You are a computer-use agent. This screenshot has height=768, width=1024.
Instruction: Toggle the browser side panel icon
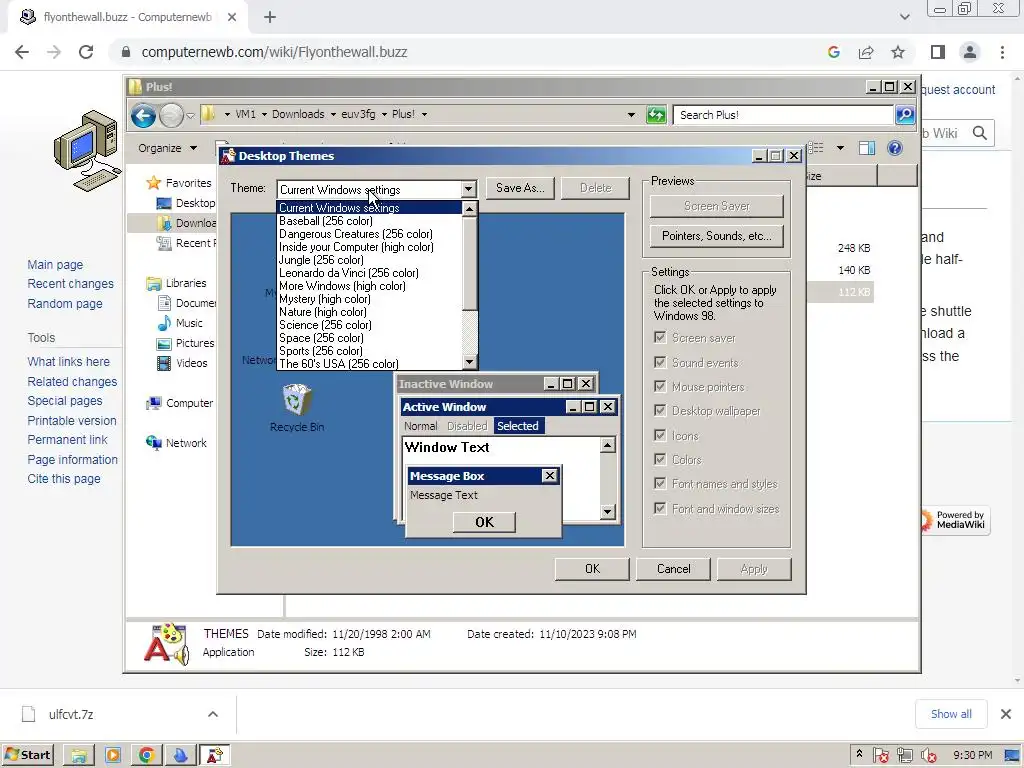pyautogui.click(x=938, y=52)
